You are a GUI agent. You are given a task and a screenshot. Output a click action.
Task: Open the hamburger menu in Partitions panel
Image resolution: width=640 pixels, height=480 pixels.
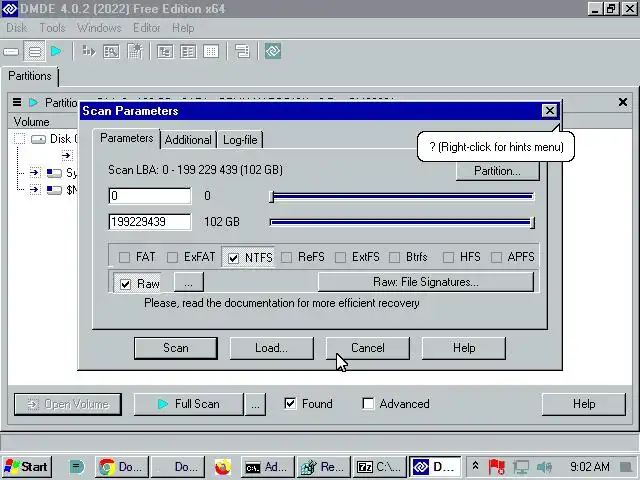tap(17, 102)
